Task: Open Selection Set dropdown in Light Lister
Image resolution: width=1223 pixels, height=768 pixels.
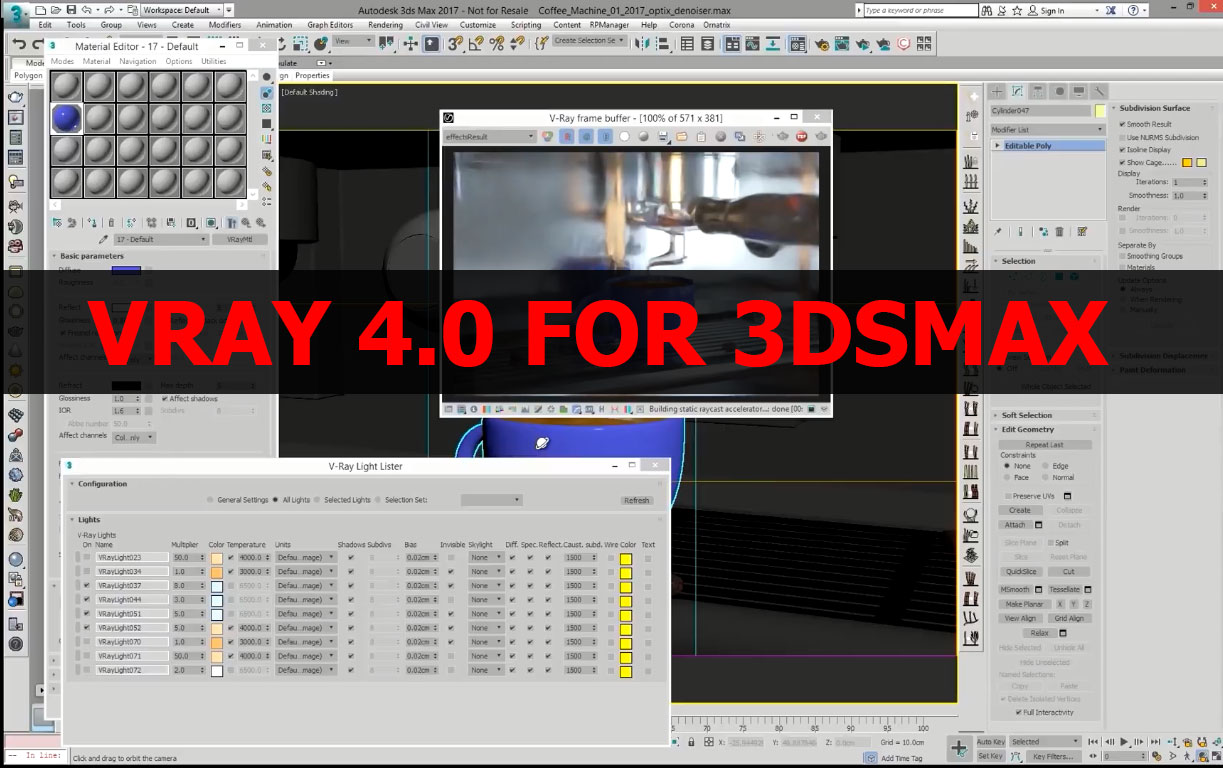Action: click(491, 500)
